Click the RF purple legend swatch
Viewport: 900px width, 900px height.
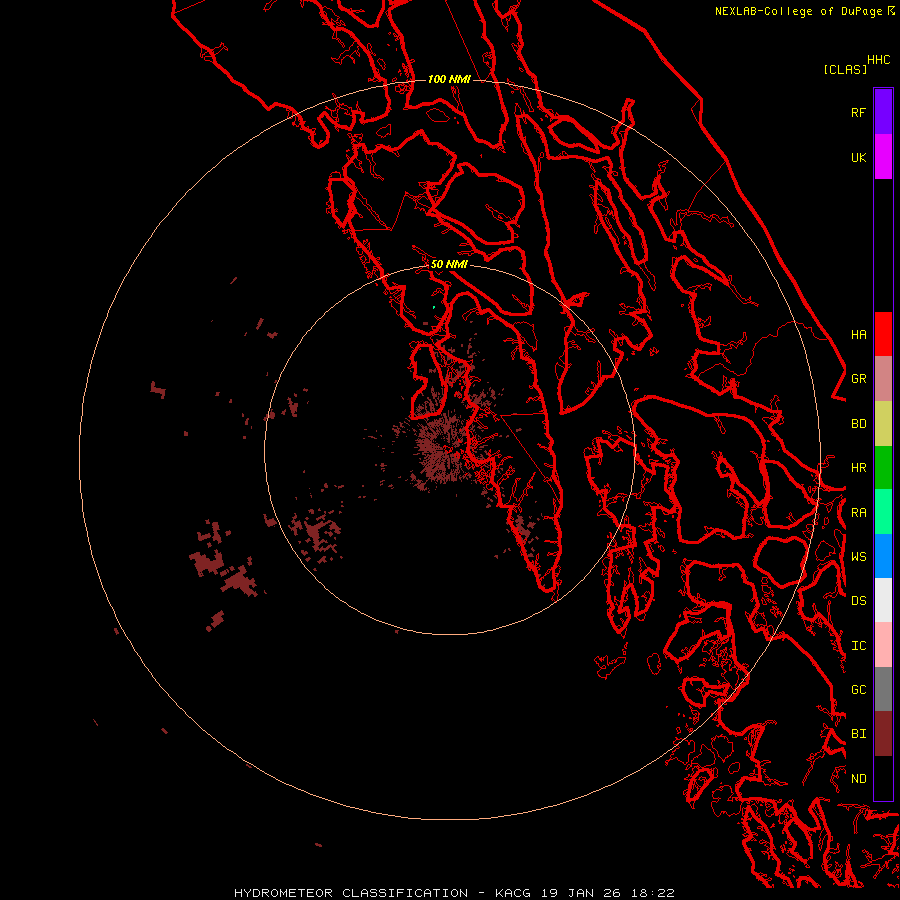click(883, 112)
